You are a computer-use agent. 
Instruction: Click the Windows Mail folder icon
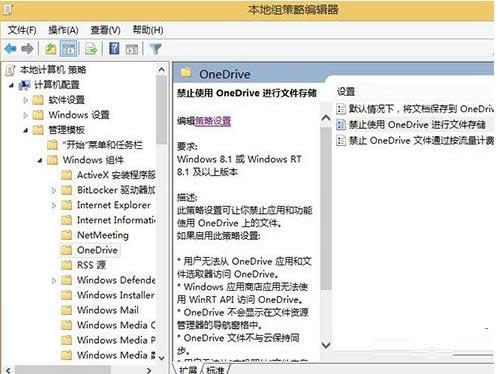tap(67, 310)
